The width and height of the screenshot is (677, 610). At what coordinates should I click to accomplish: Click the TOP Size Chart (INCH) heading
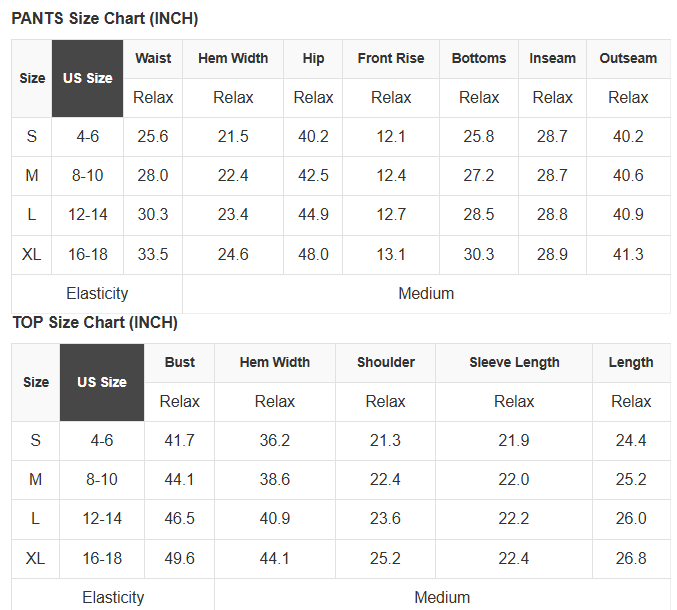(x=95, y=323)
